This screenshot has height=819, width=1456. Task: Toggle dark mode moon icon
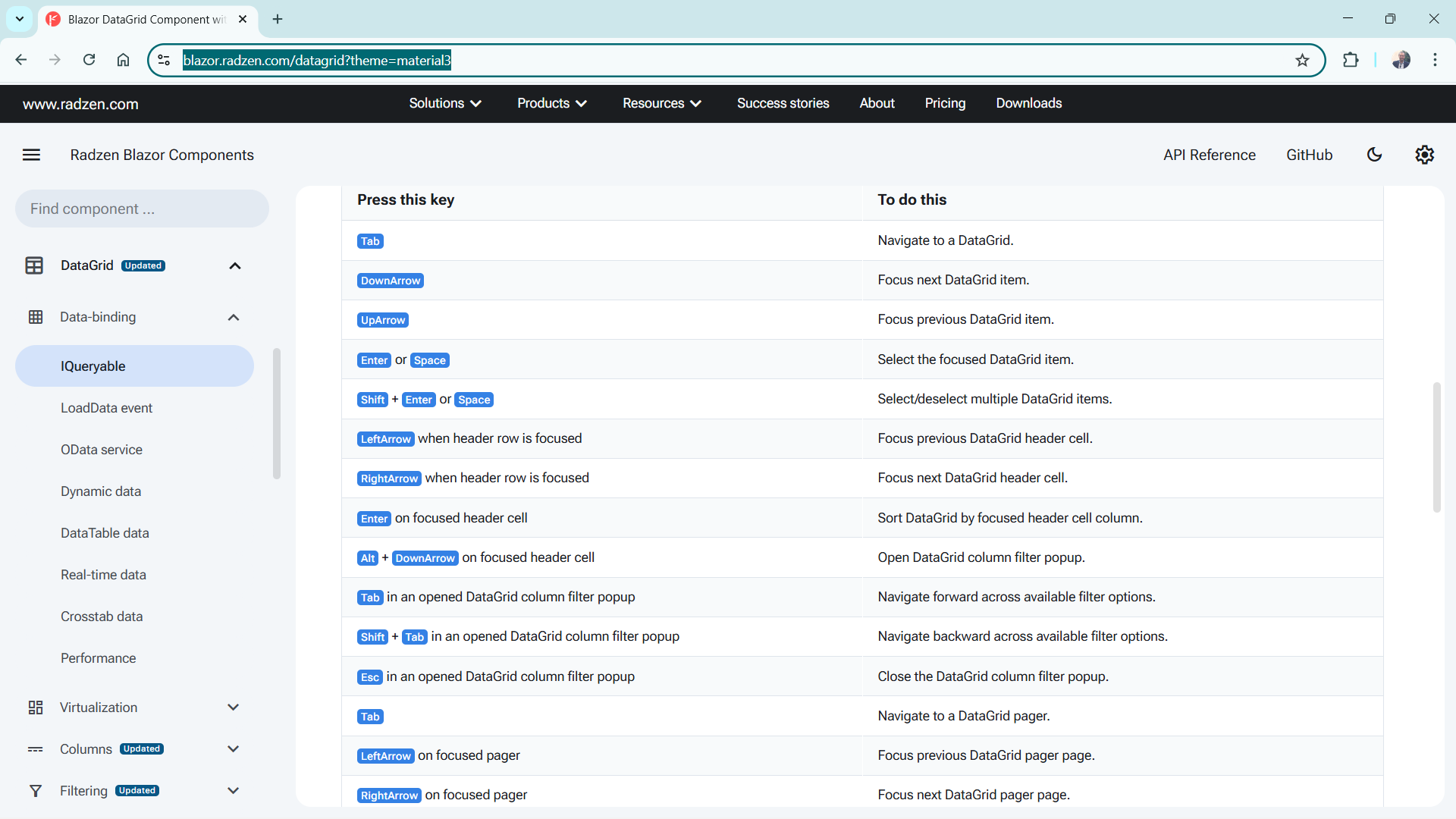click(1374, 155)
